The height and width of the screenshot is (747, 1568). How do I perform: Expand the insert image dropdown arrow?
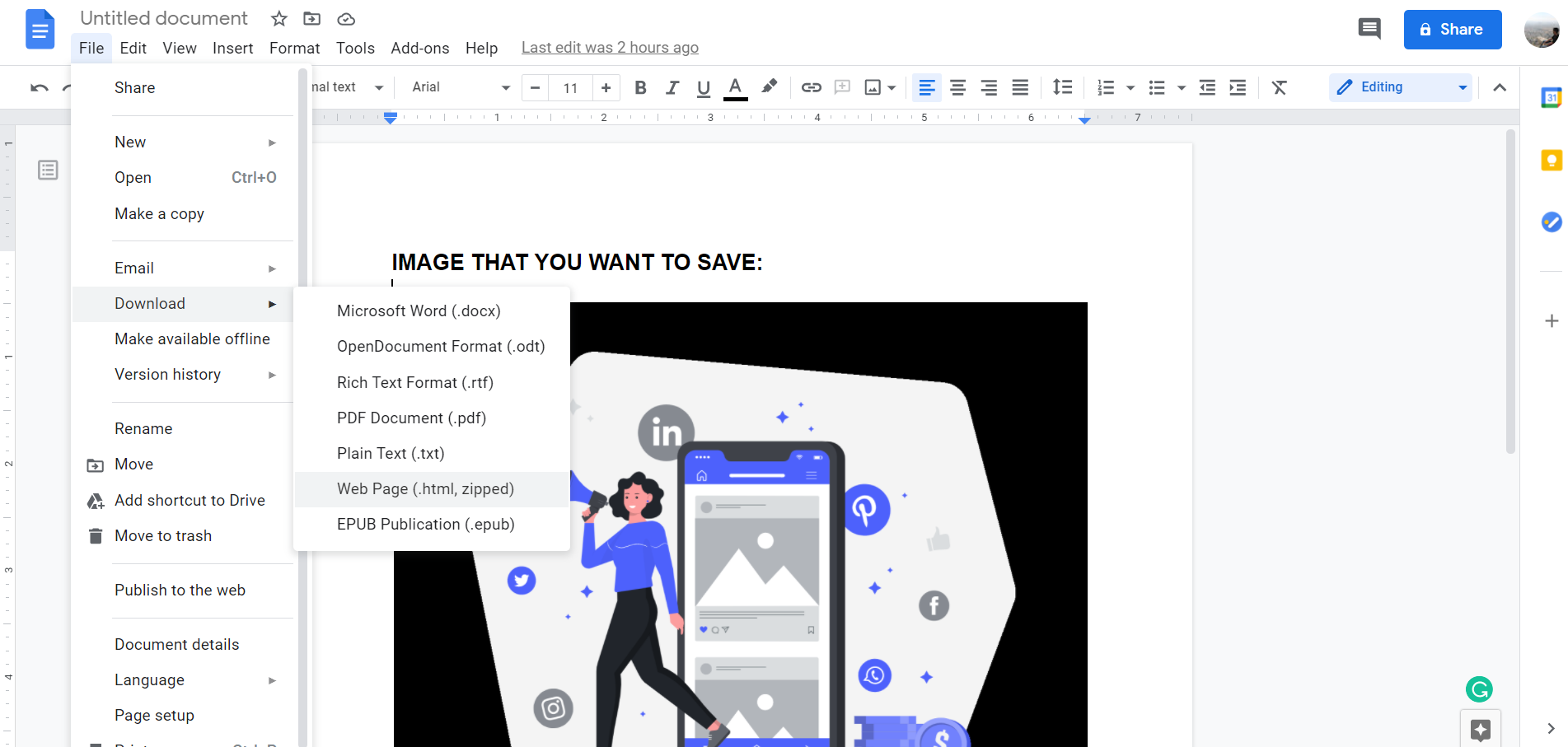coord(892,87)
